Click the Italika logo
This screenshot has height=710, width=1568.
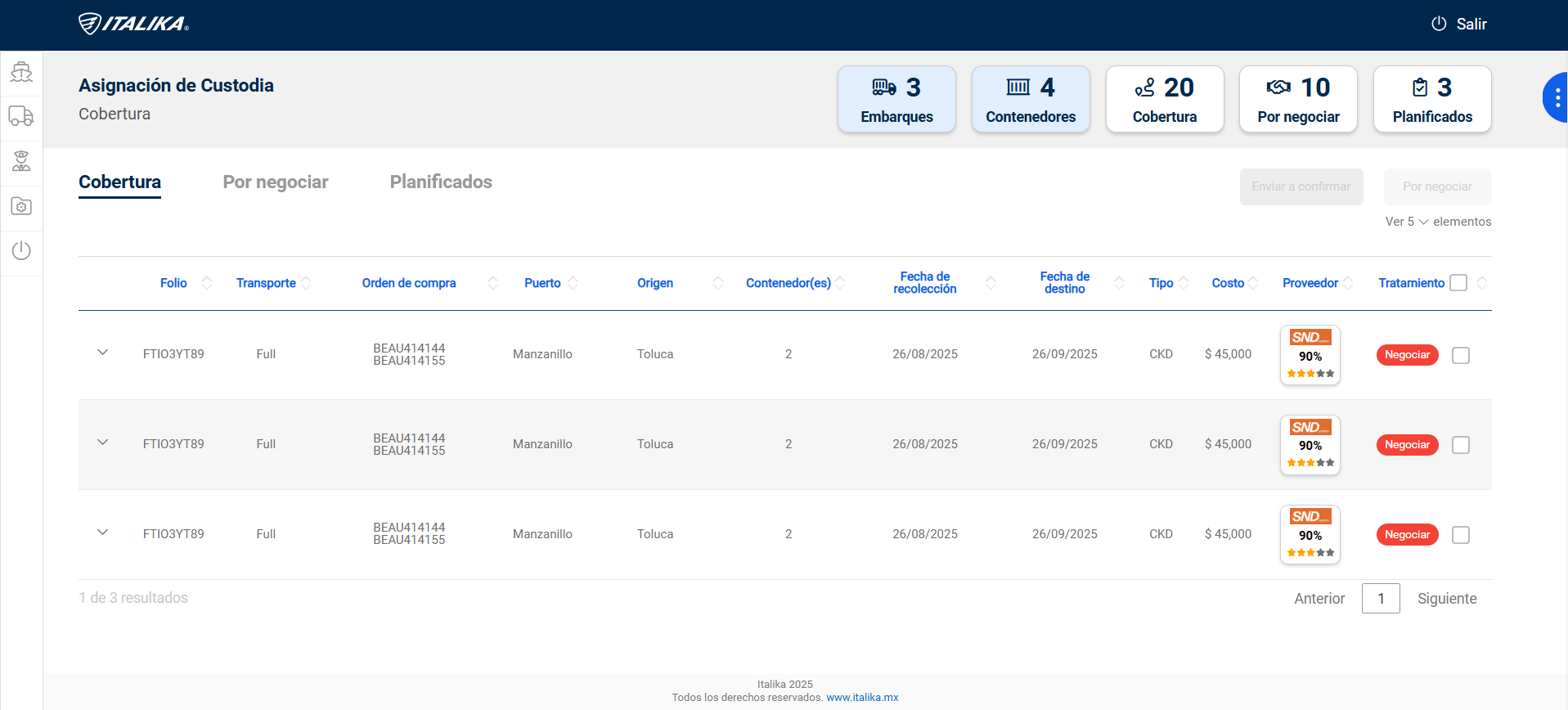tap(133, 24)
